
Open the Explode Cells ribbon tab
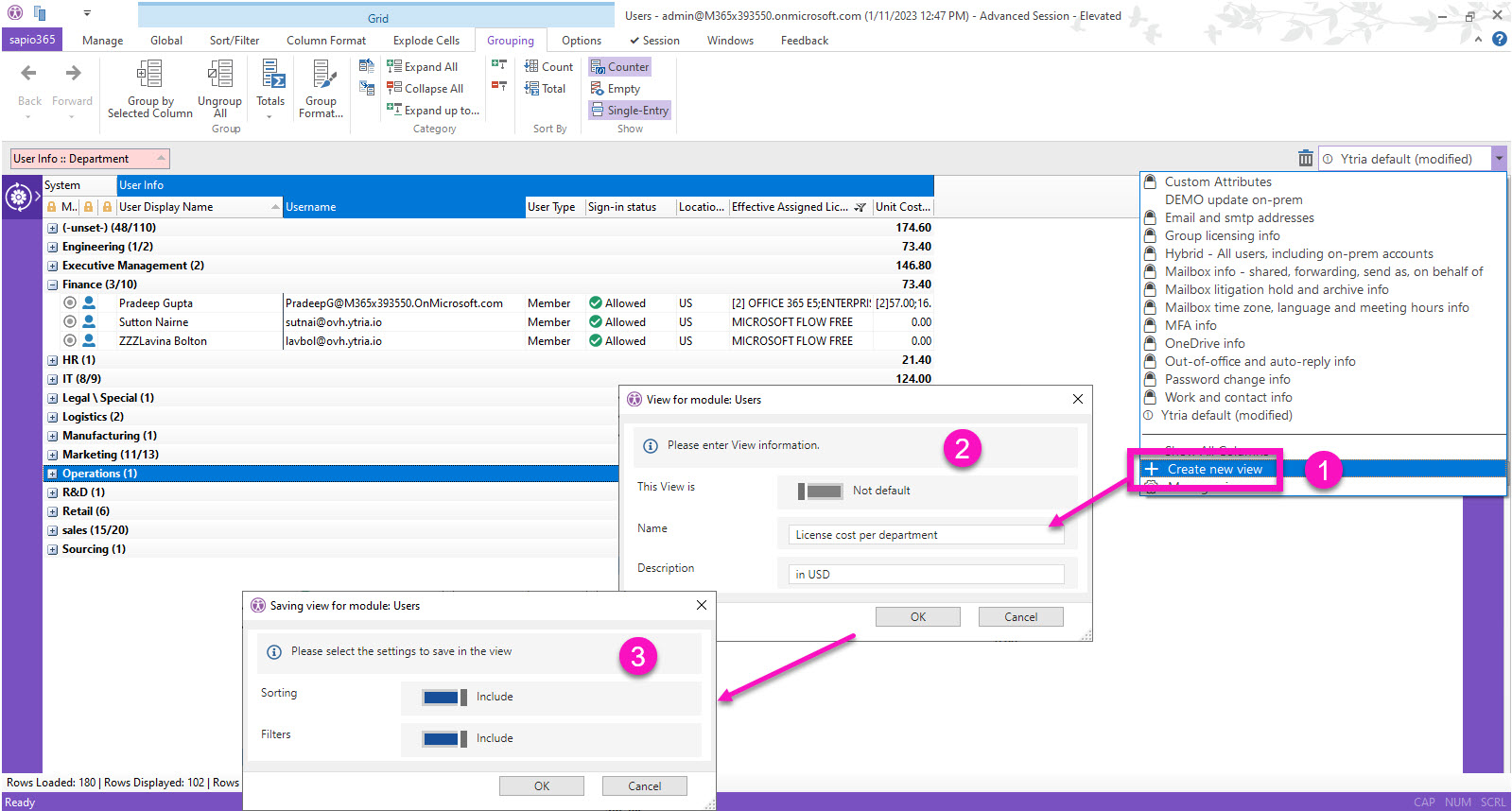pos(426,40)
